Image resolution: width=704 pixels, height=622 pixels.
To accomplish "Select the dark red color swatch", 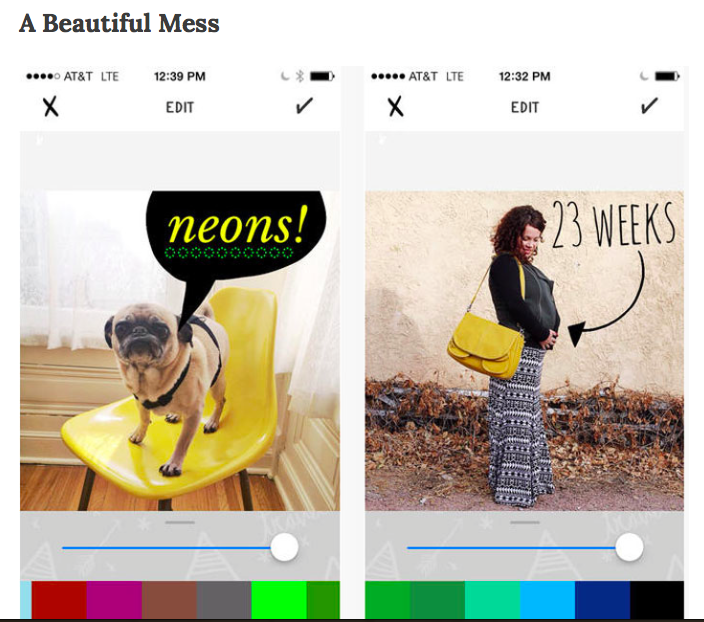I will (59, 600).
